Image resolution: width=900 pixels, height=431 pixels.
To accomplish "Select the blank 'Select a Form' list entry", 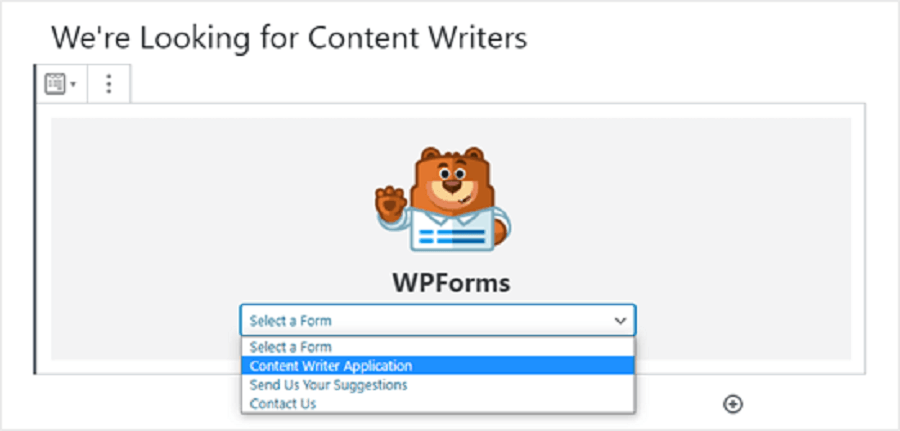I will 437,347.
